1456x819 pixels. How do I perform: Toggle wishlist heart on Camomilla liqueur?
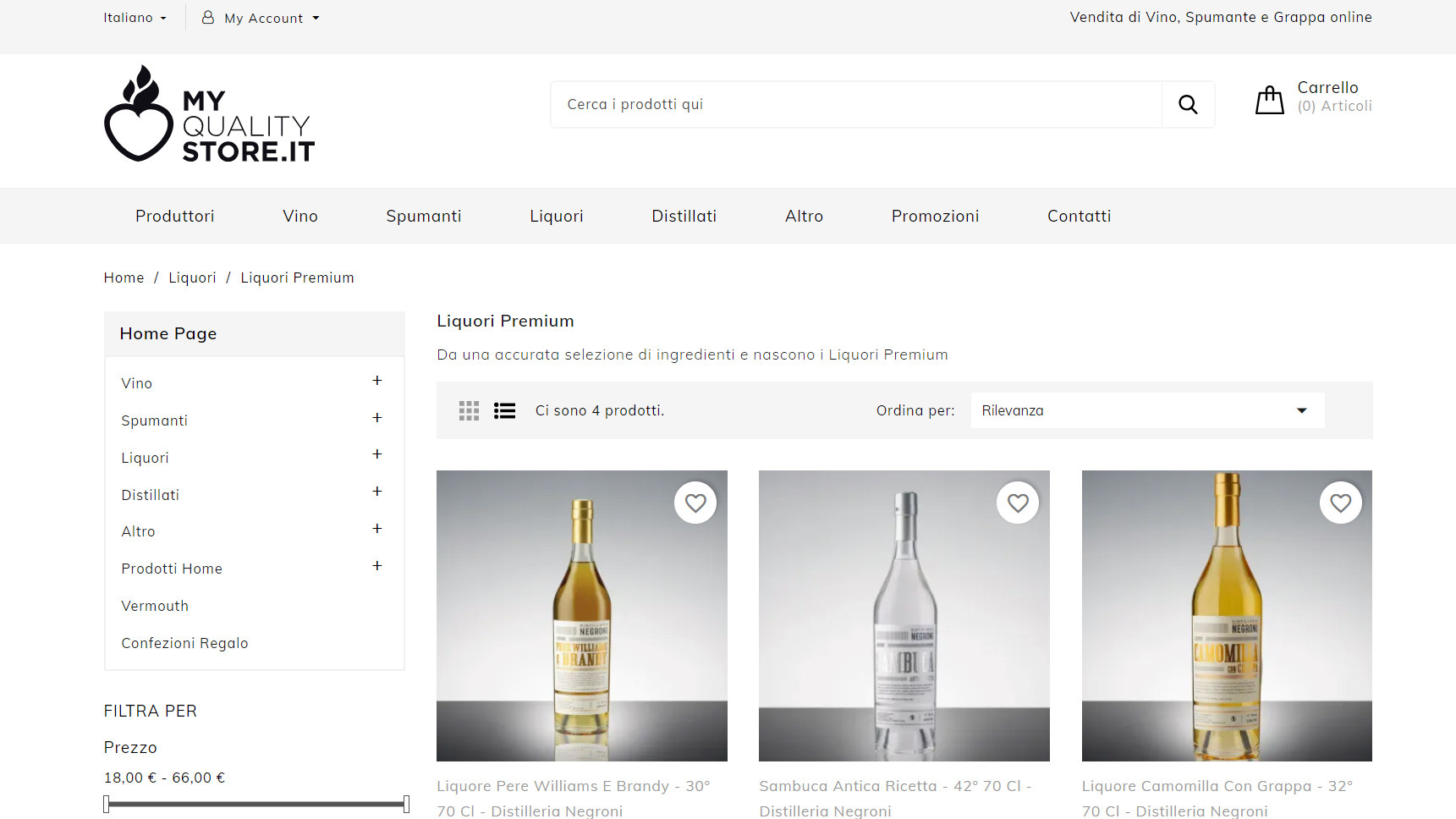click(x=1340, y=503)
